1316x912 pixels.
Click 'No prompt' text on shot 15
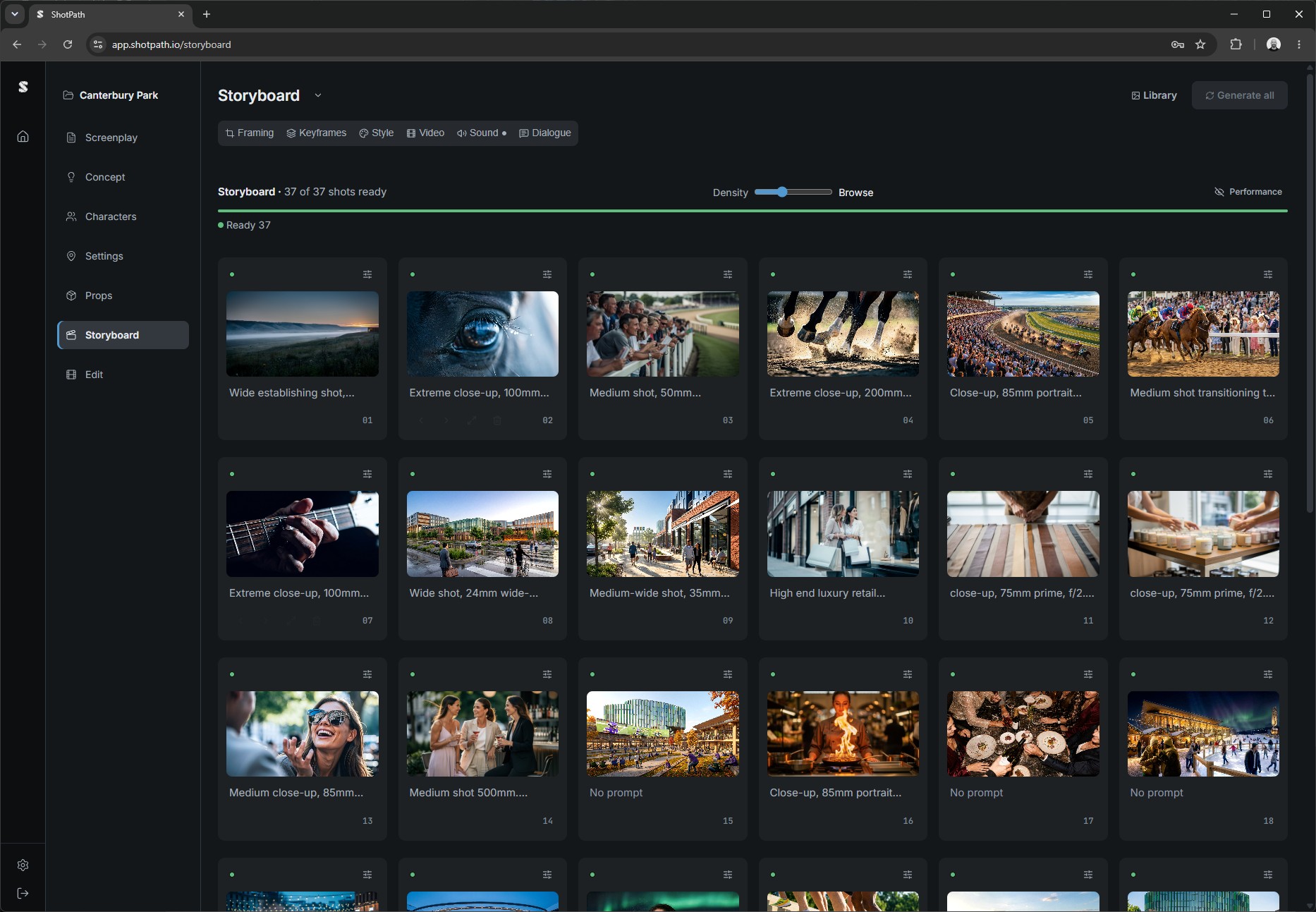616,793
